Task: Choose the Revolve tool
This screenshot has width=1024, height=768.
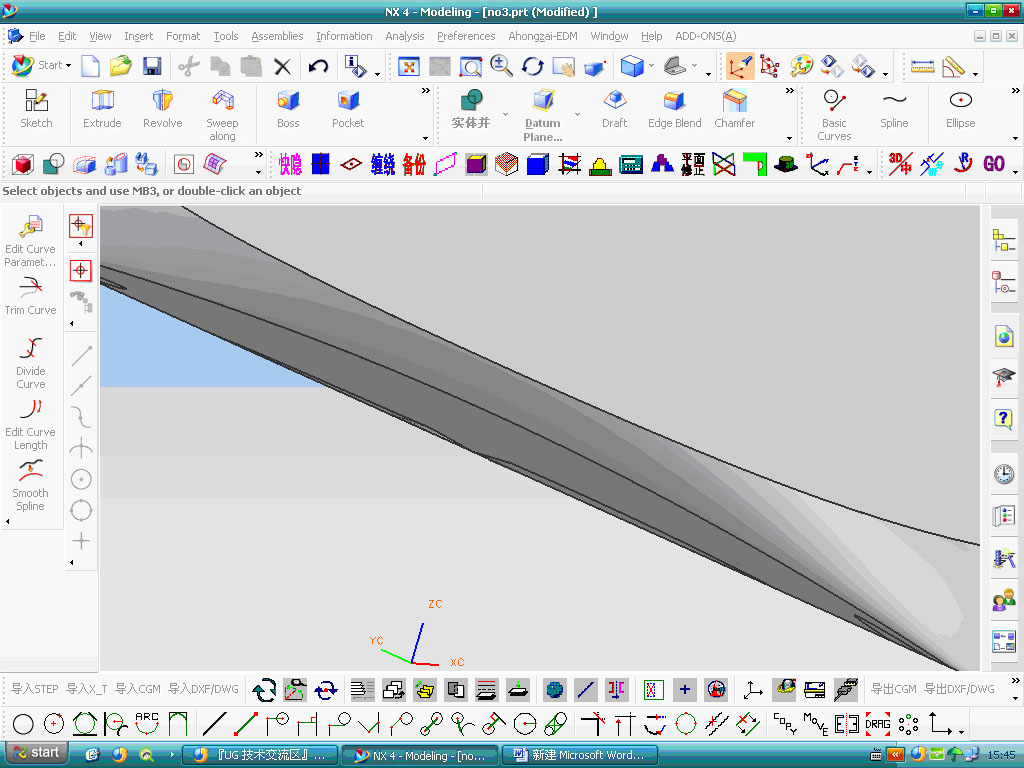Action: point(163,109)
